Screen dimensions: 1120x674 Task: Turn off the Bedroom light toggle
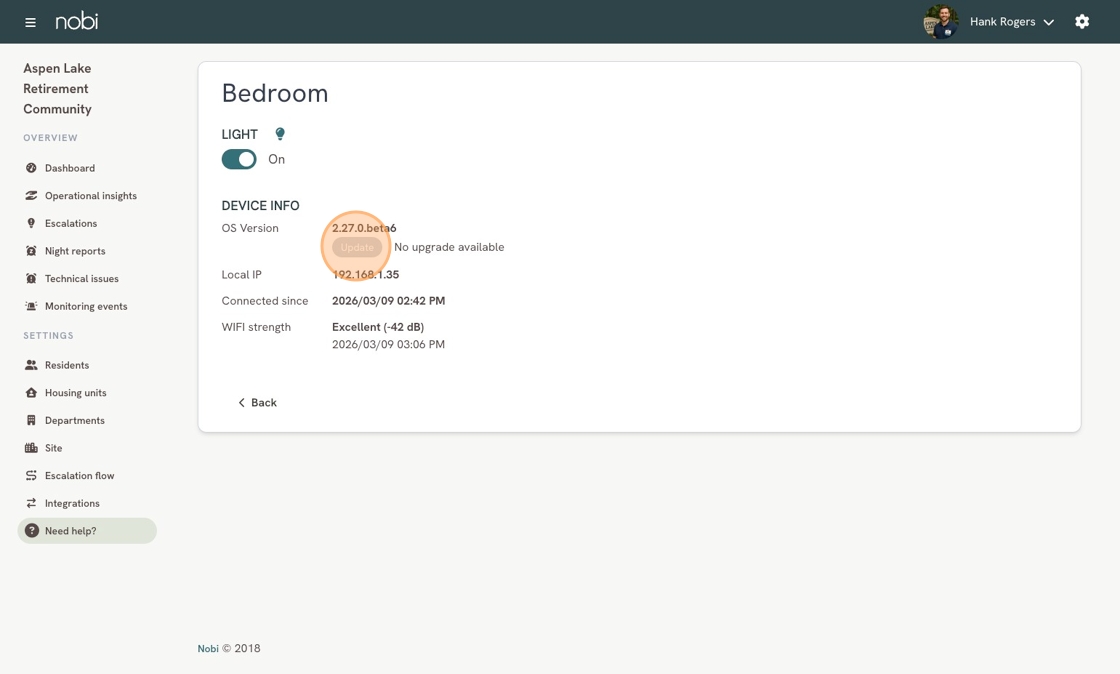click(239, 159)
